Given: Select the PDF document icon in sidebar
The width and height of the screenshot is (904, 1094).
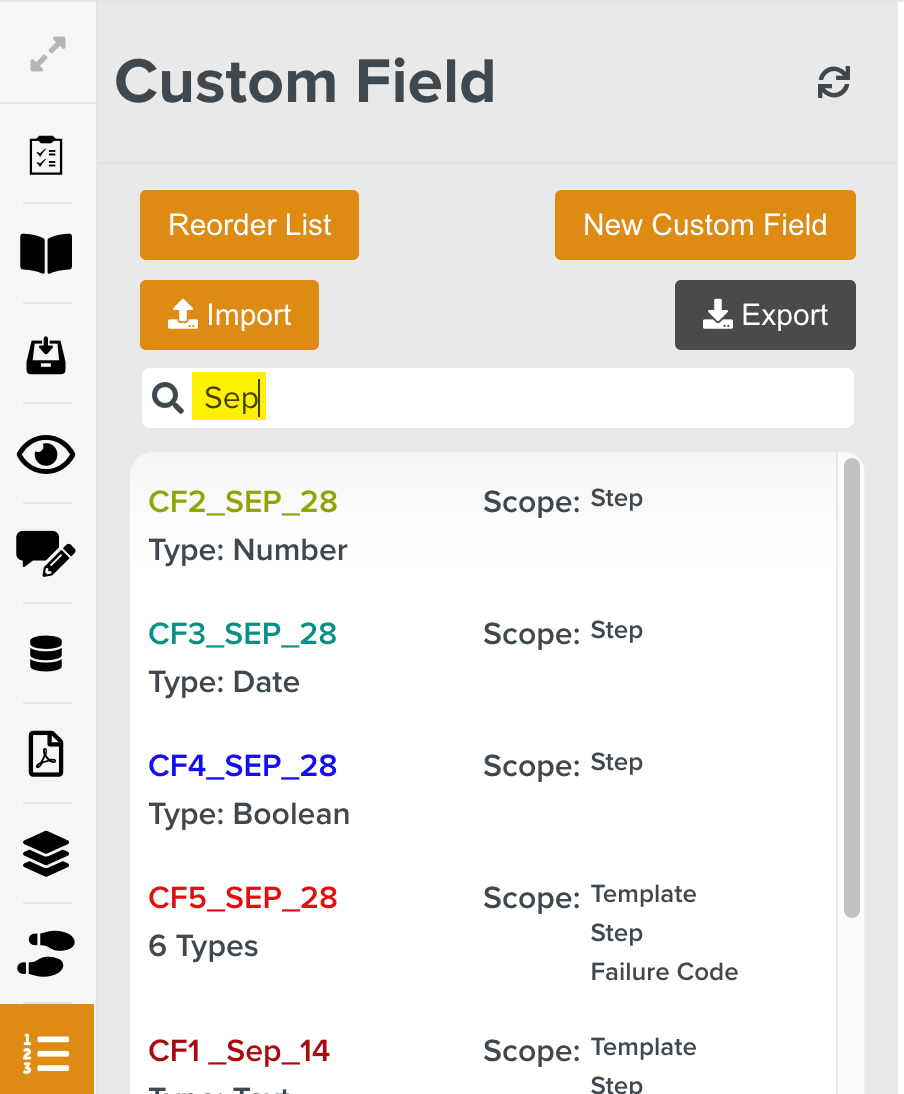Looking at the screenshot, I should [46, 753].
